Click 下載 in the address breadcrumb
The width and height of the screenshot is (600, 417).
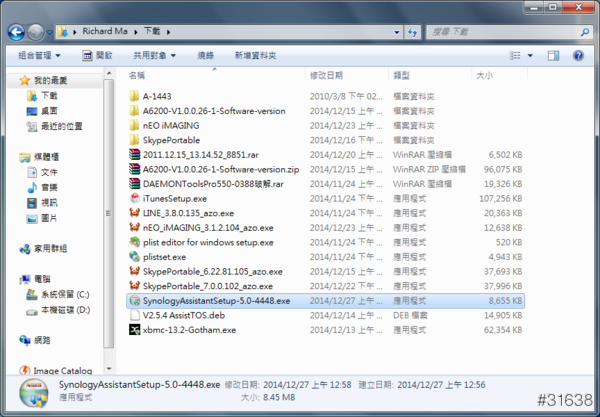coord(152,31)
